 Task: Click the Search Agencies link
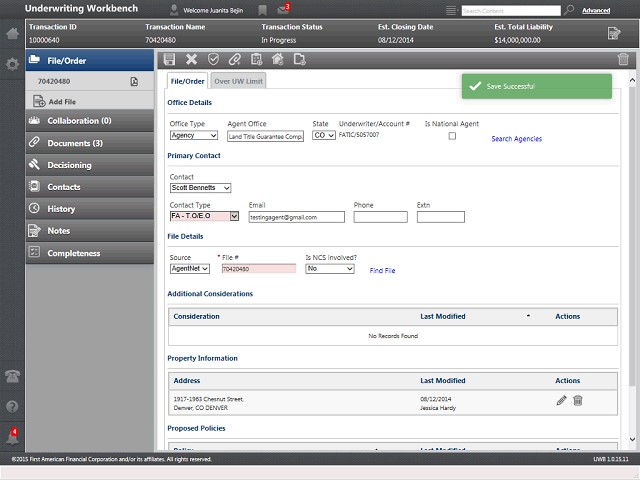tap(516, 139)
